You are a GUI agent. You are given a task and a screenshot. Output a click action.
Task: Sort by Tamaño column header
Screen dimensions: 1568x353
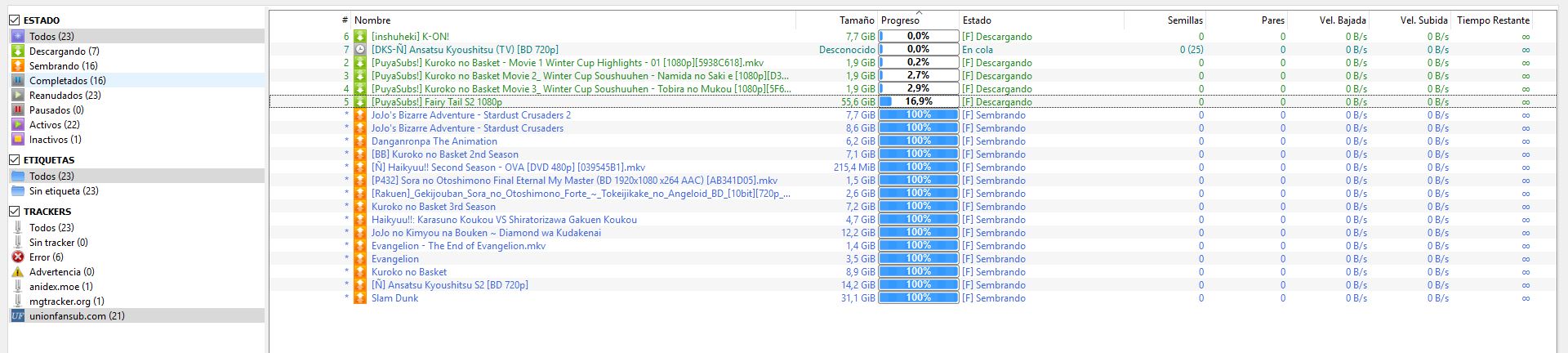pos(836,20)
